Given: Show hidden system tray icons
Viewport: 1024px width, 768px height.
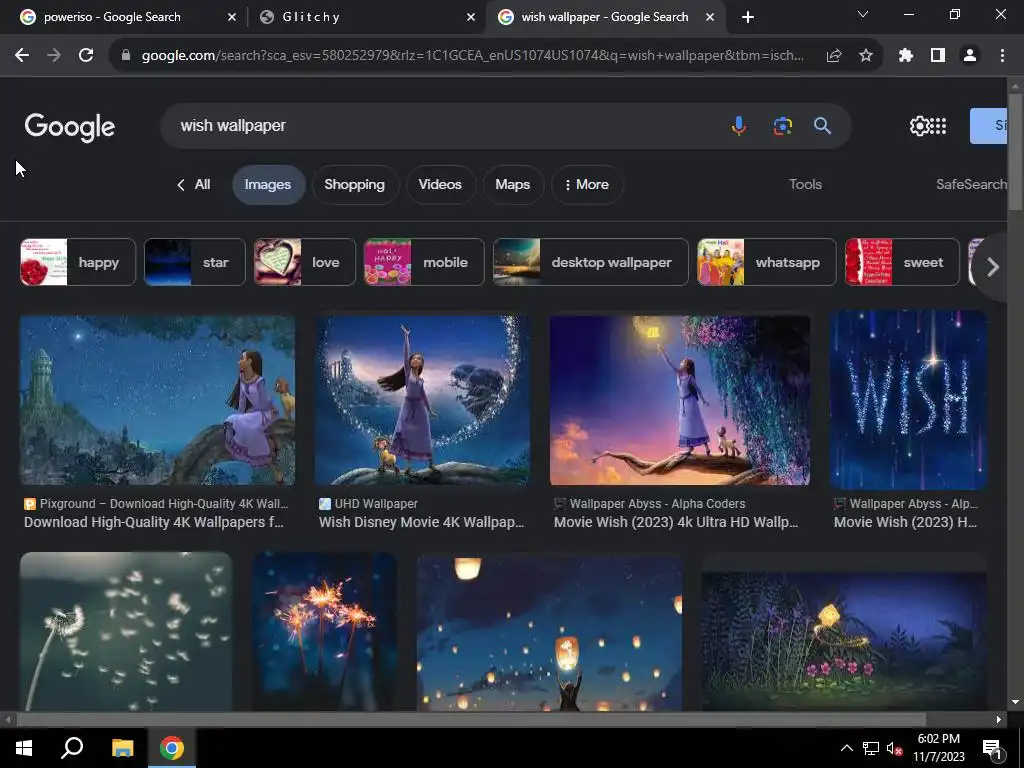Looking at the screenshot, I should [x=846, y=748].
